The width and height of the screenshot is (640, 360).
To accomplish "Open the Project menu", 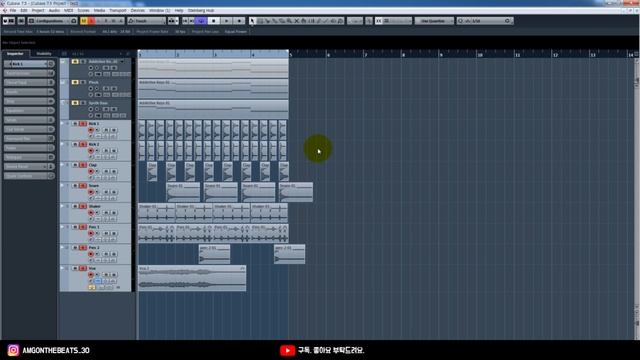I will pos(38,11).
